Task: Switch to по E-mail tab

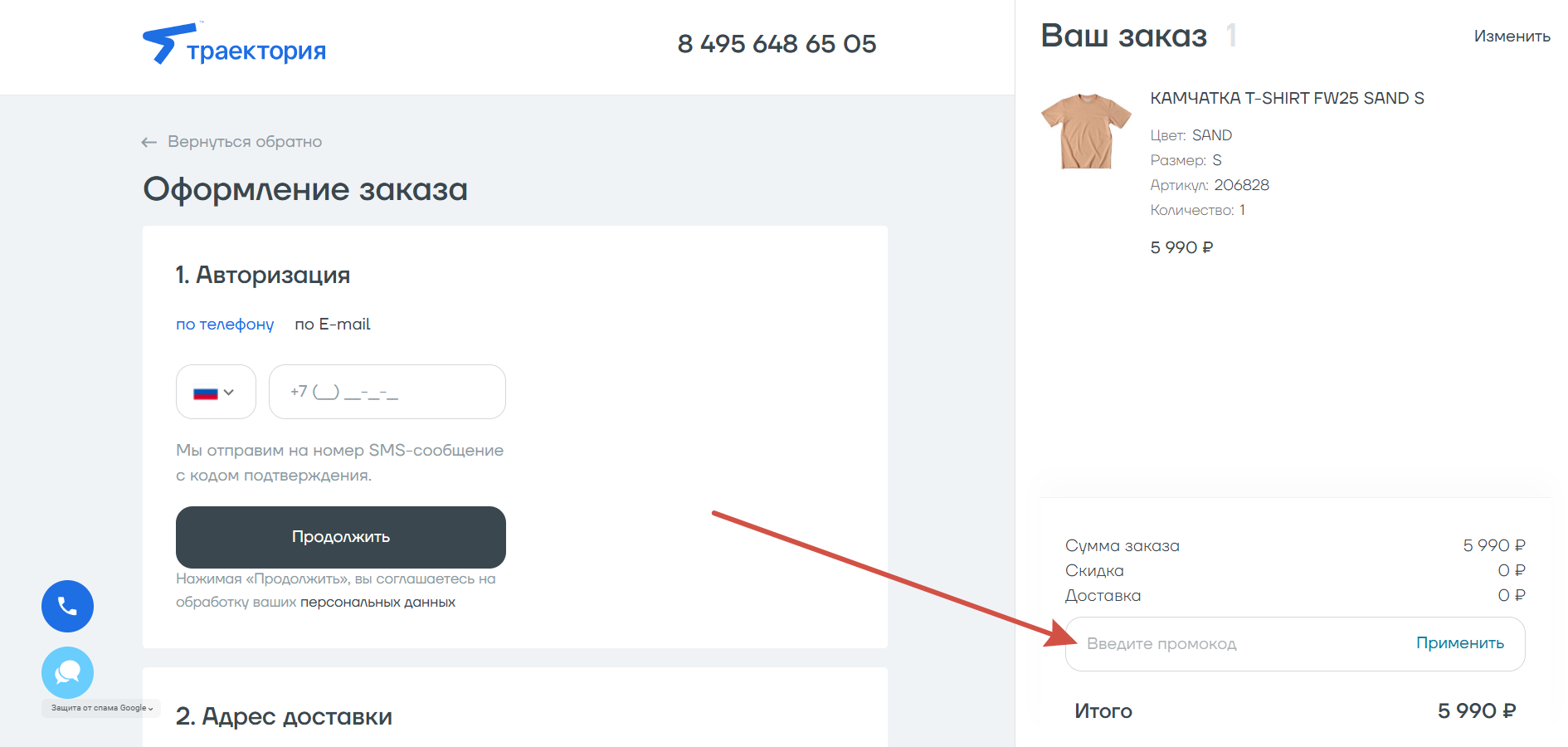Action: 333,325
